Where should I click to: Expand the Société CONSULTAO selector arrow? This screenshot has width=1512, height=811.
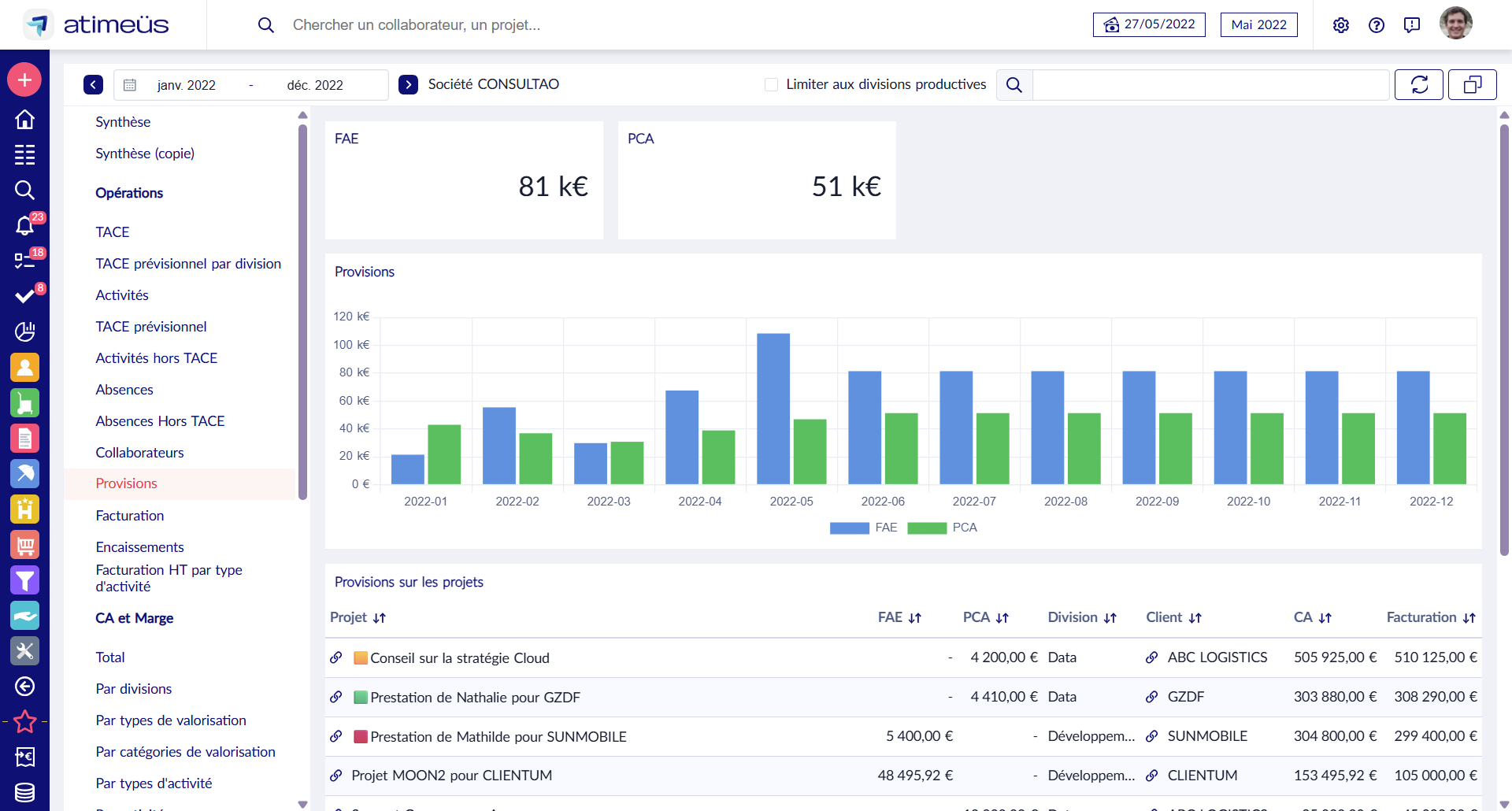[x=408, y=85]
